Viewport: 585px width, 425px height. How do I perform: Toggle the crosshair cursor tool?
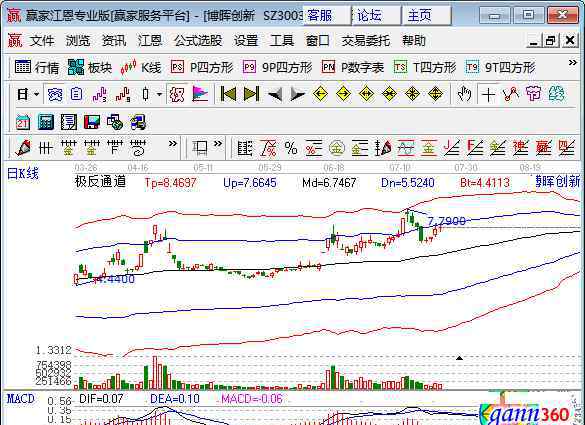(x=488, y=94)
